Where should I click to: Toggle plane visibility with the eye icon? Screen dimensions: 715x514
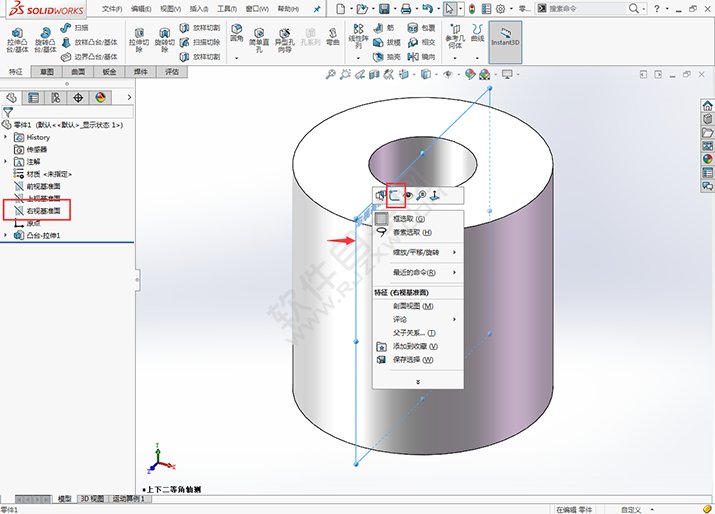coord(409,196)
